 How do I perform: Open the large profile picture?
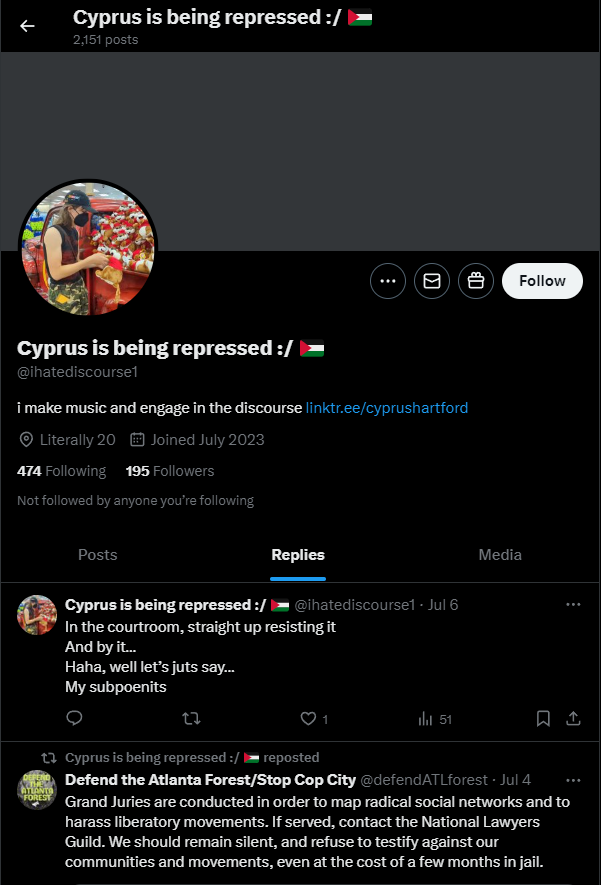[88, 249]
